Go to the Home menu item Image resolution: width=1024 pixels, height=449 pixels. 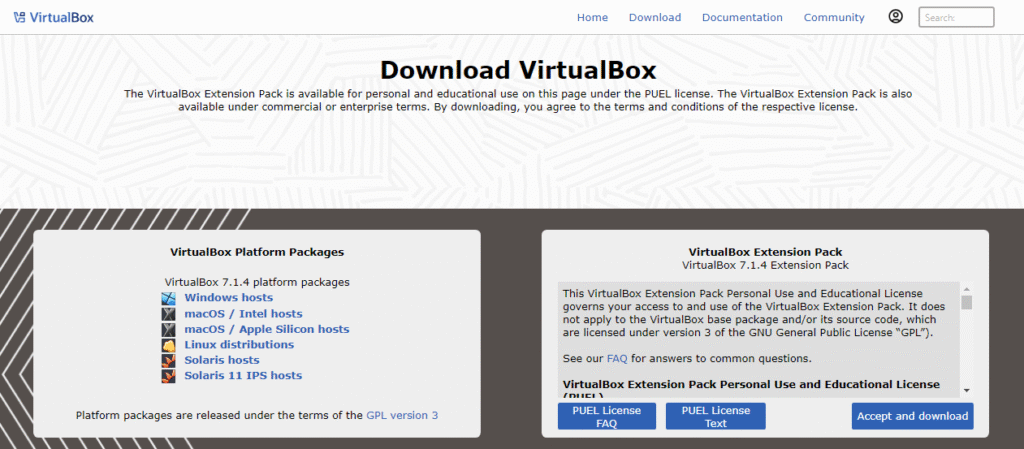point(592,18)
